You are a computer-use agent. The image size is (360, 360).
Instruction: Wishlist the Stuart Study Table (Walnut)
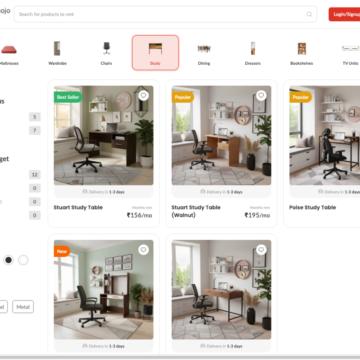[x=261, y=96]
